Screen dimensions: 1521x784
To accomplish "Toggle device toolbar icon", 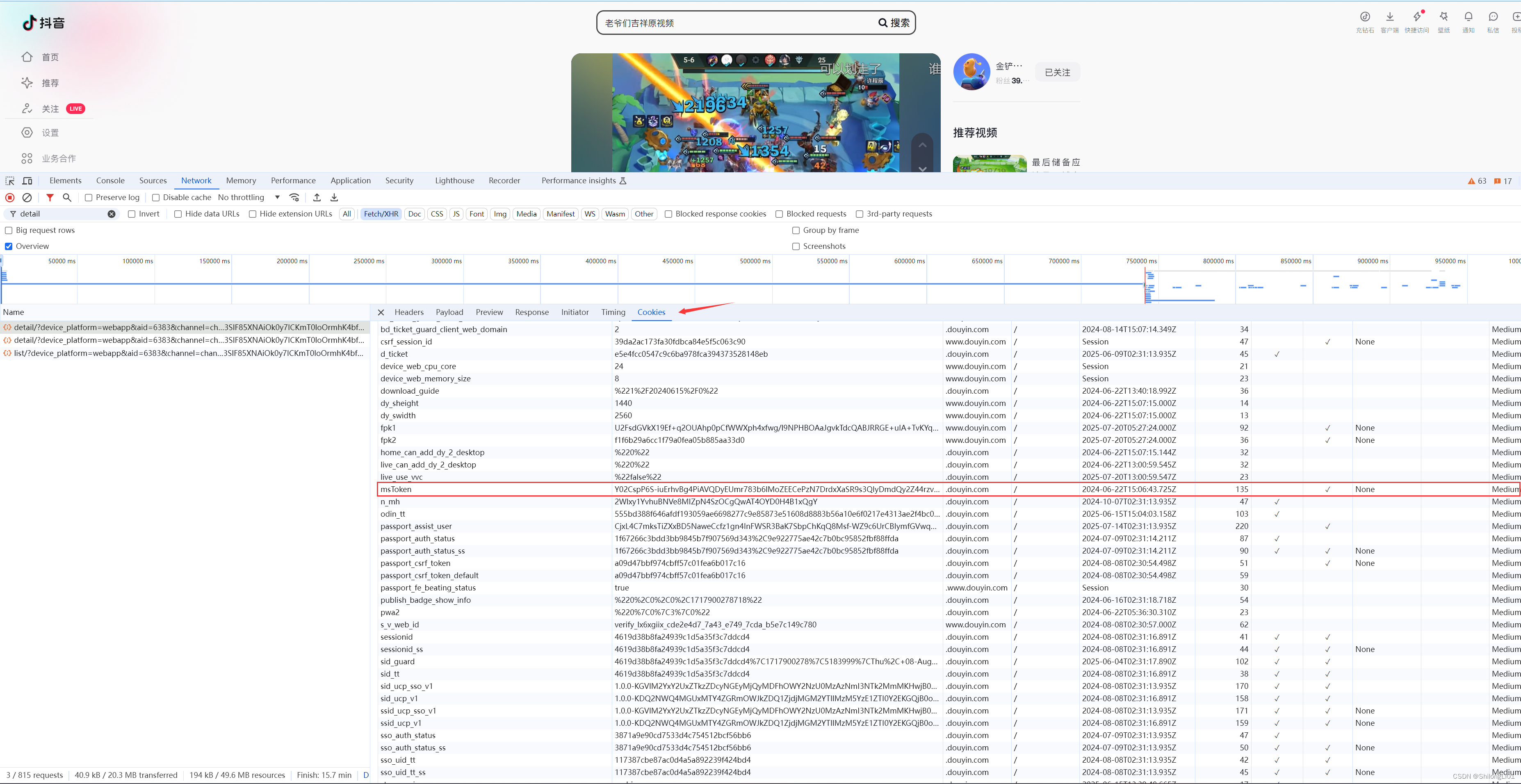I will tap(27, 181).
